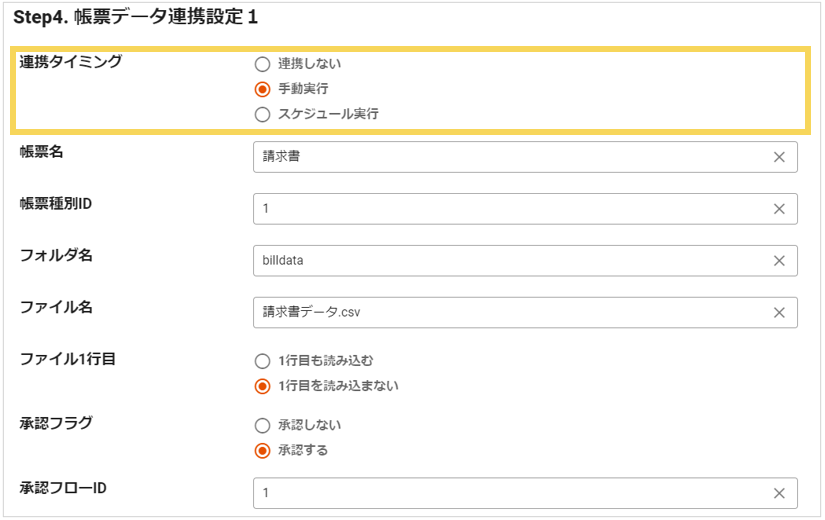This screenshot has width=825, height=520.
Task: Click the 帳票名 input containing 請求書
Action: click(510, 157)
